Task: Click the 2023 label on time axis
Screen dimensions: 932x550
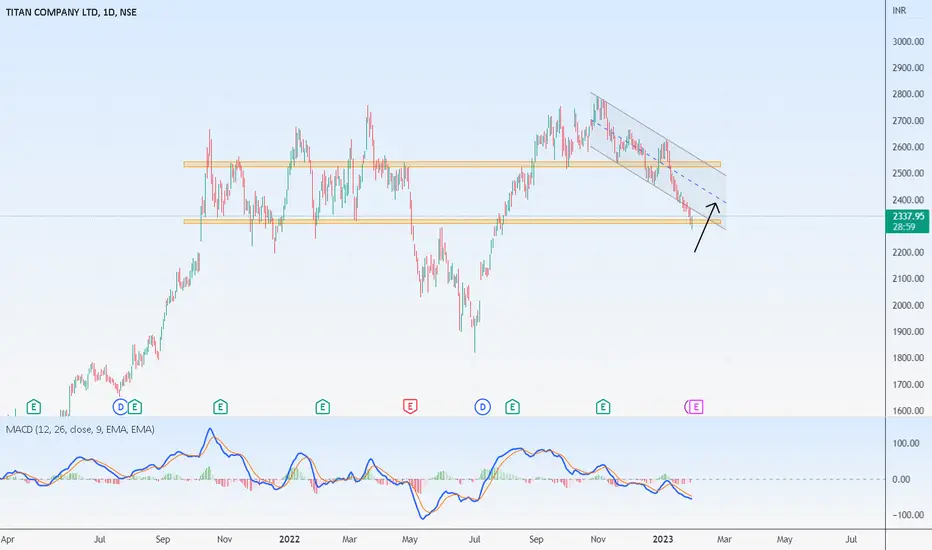Action: pyautogui.click(x=663, y=539)
